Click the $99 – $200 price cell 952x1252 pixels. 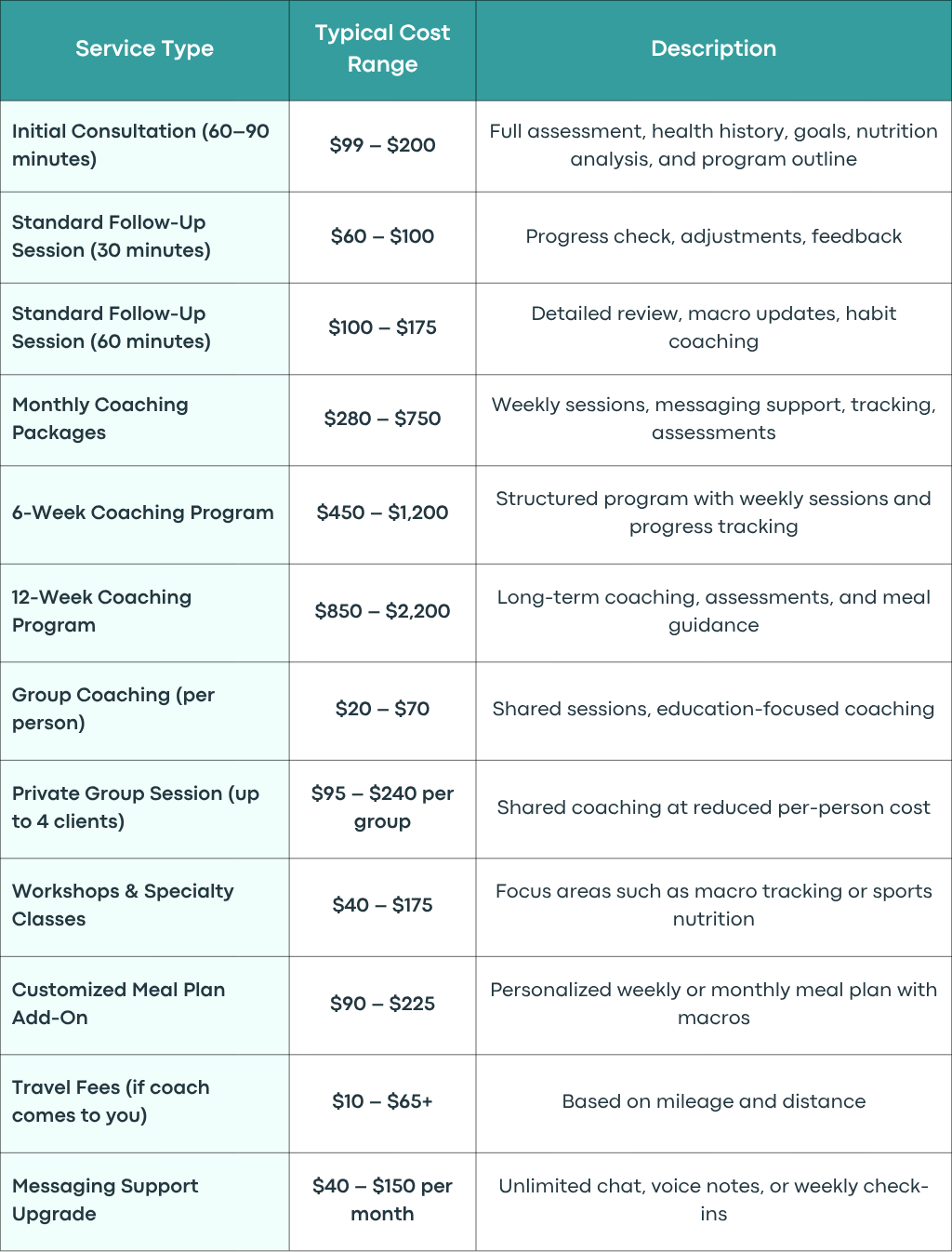(x=382, y=145)
